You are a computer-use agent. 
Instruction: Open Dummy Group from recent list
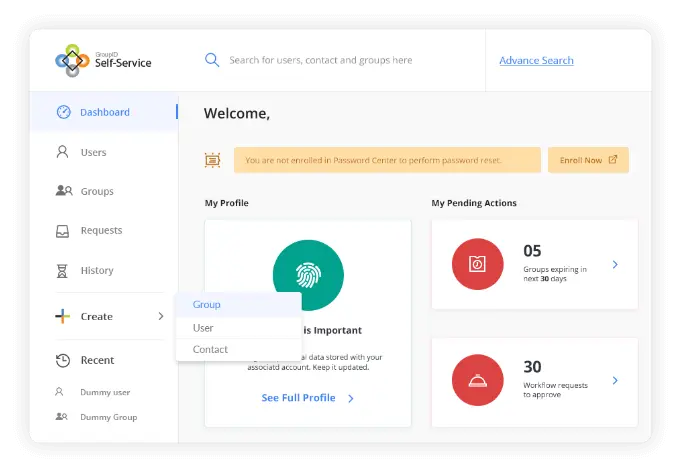tap(108, 417)
